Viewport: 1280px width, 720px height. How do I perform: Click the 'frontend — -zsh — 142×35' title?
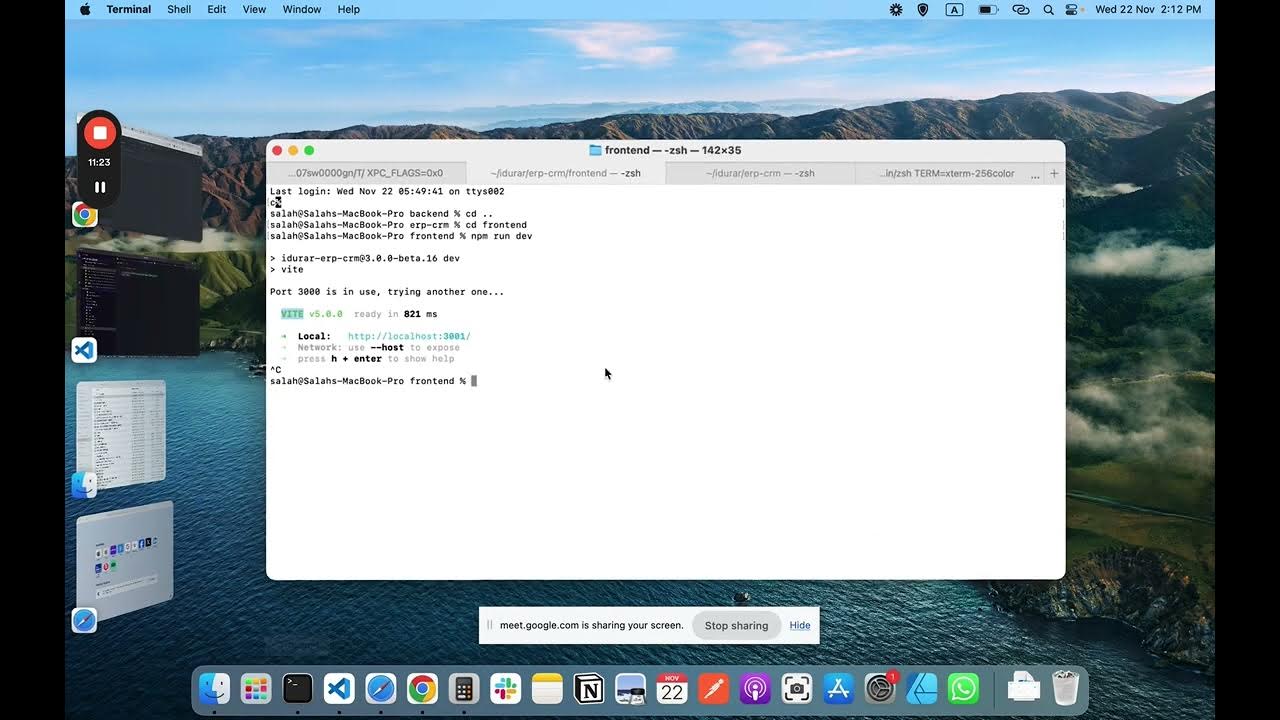coord(672,150)
